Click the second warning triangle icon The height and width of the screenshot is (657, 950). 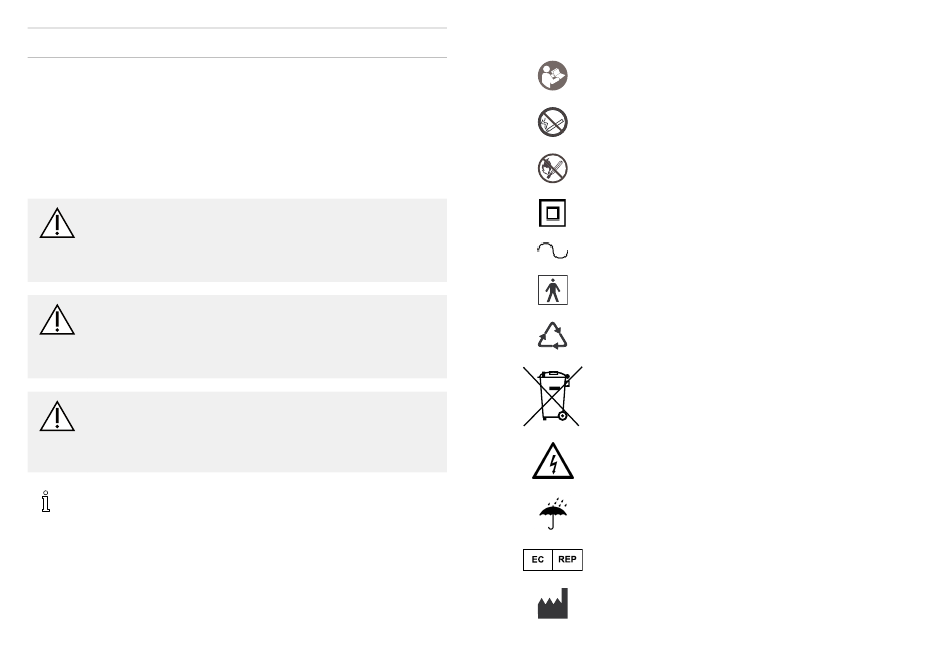[x=57, y=319]
